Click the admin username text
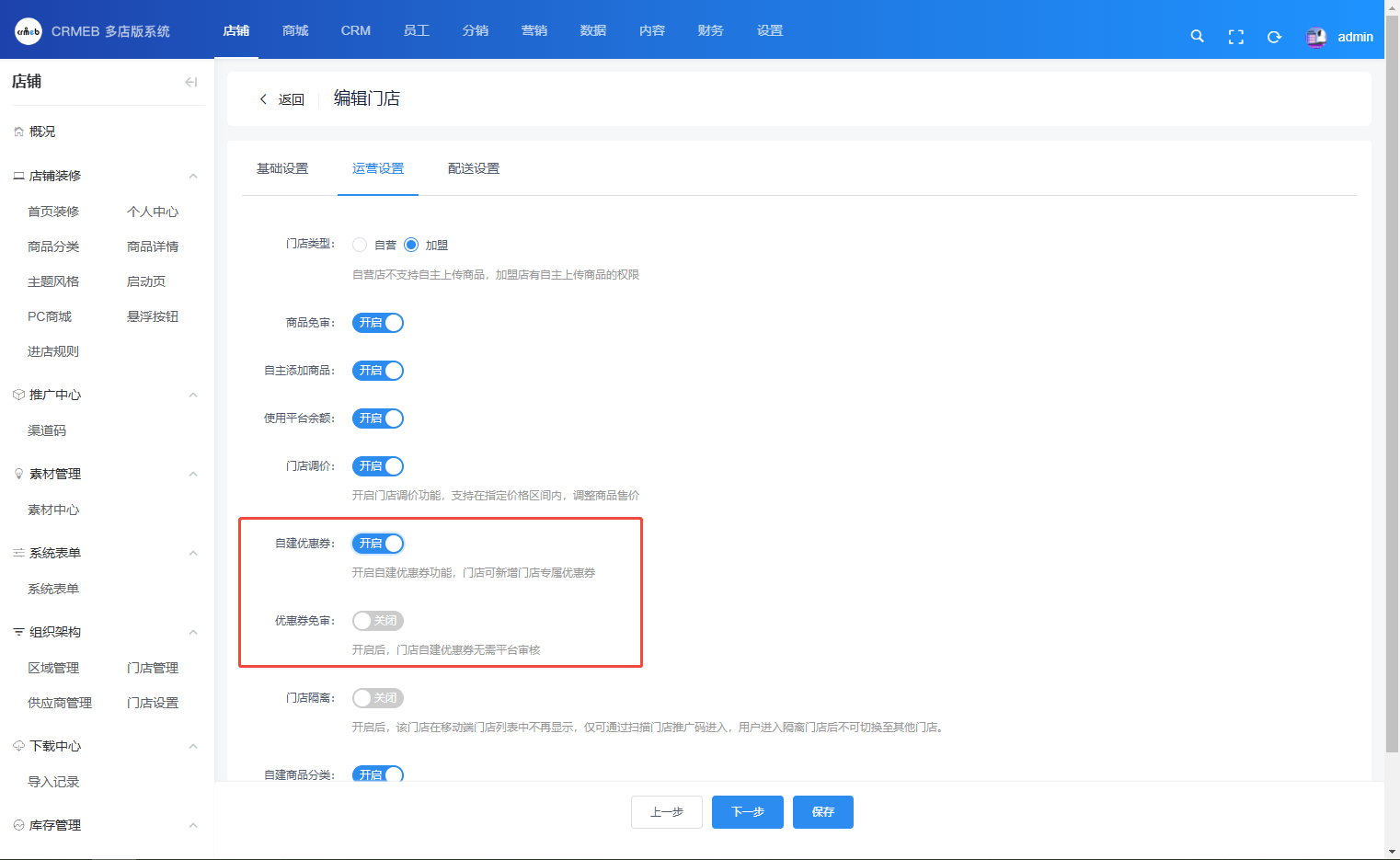 [1355, 37]
